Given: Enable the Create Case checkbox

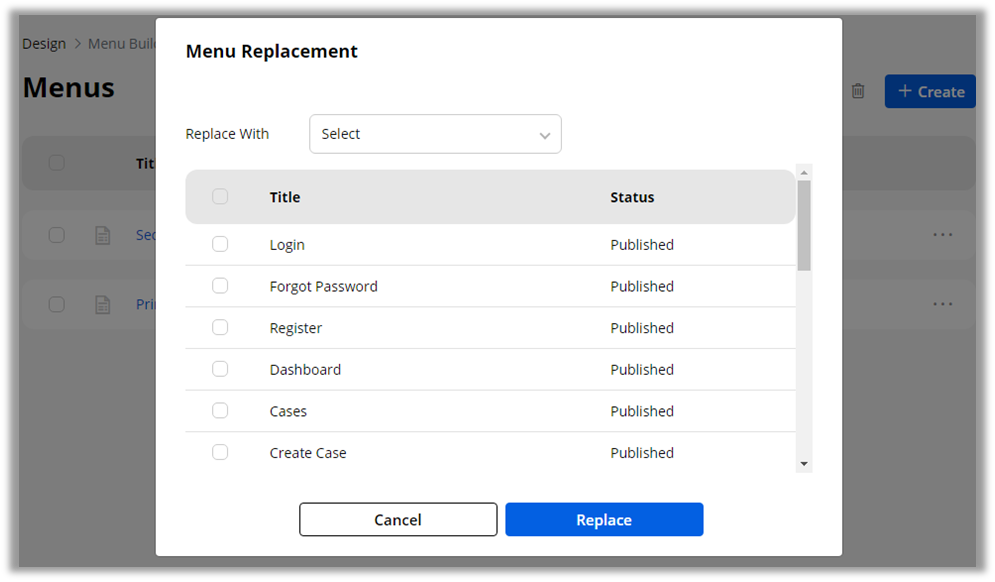Looking at the screenshot, I should click(x=220, y=452).
